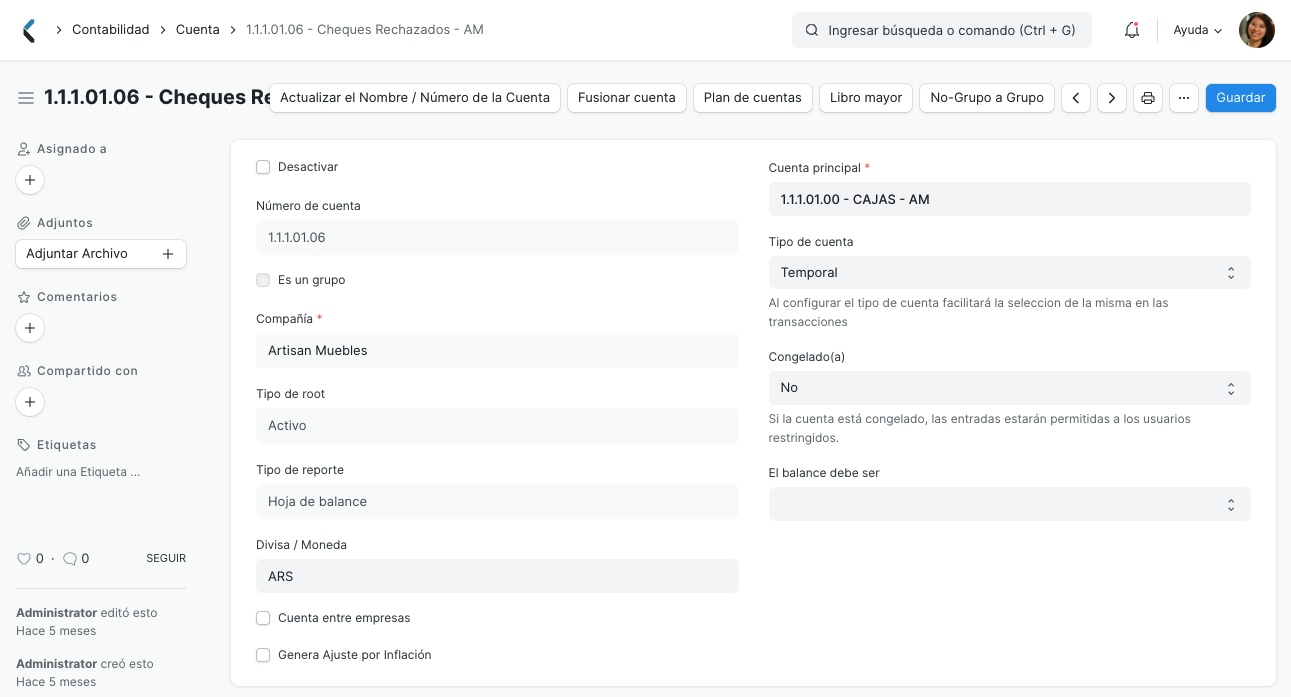The image size is (1291, 697).
Task: Click the Hoja de balance value
Action: coord(497,501)
